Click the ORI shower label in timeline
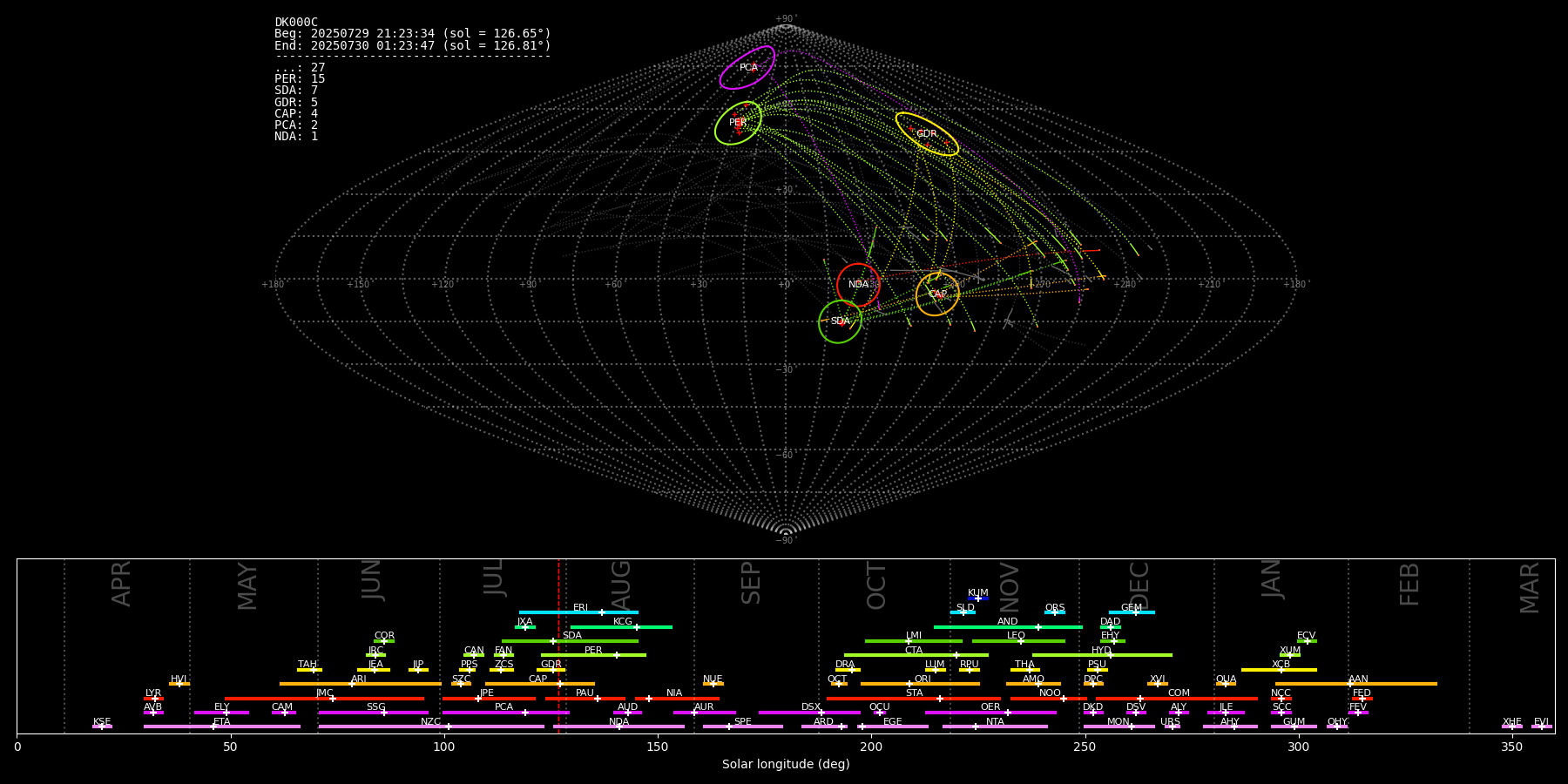 (923, 679)
